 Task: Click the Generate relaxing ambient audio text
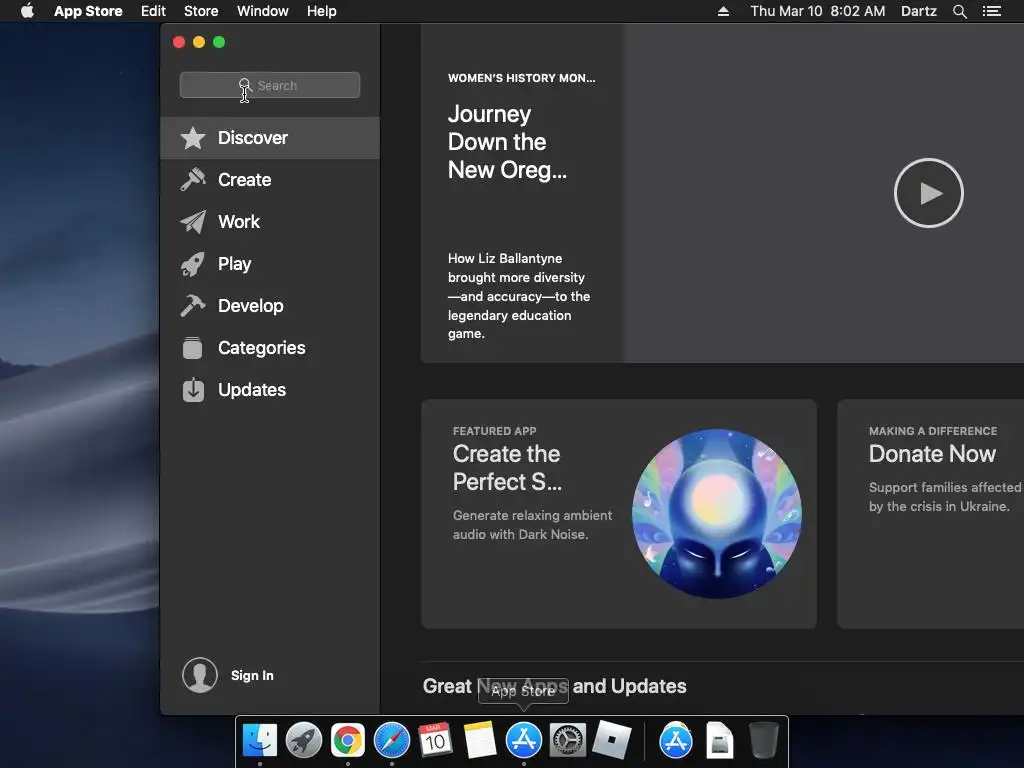point(532,524)
